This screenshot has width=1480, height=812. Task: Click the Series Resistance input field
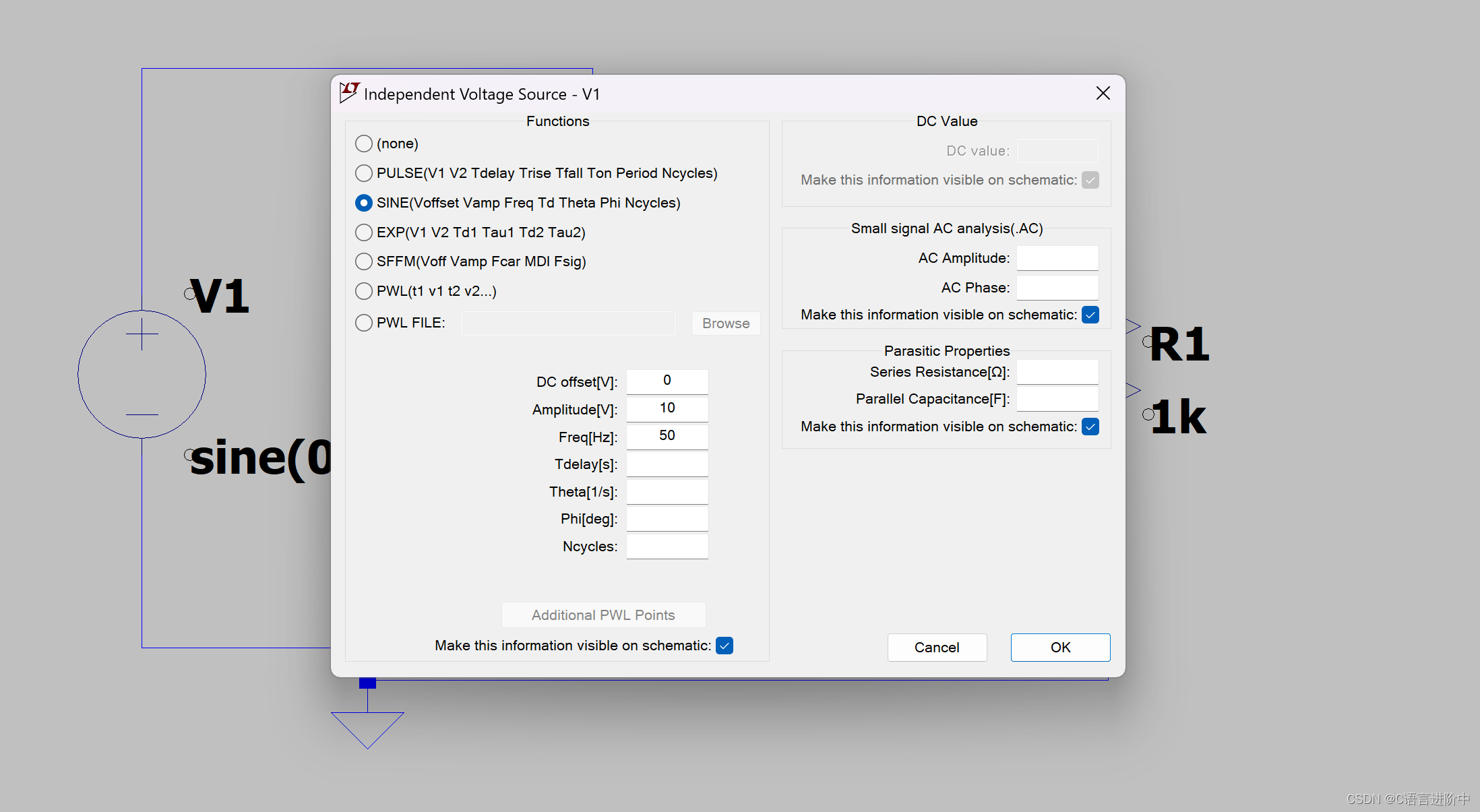[1057, 372]
